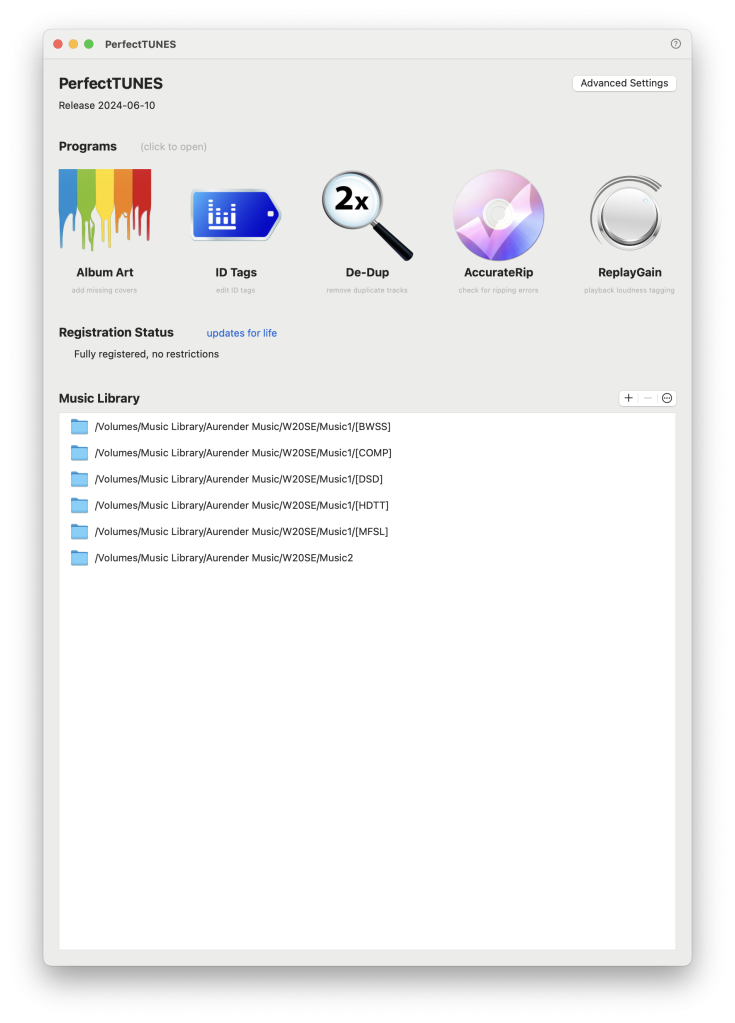
Task: Launch the AccurateRip disc icon
Action: [x=498, y=215]
